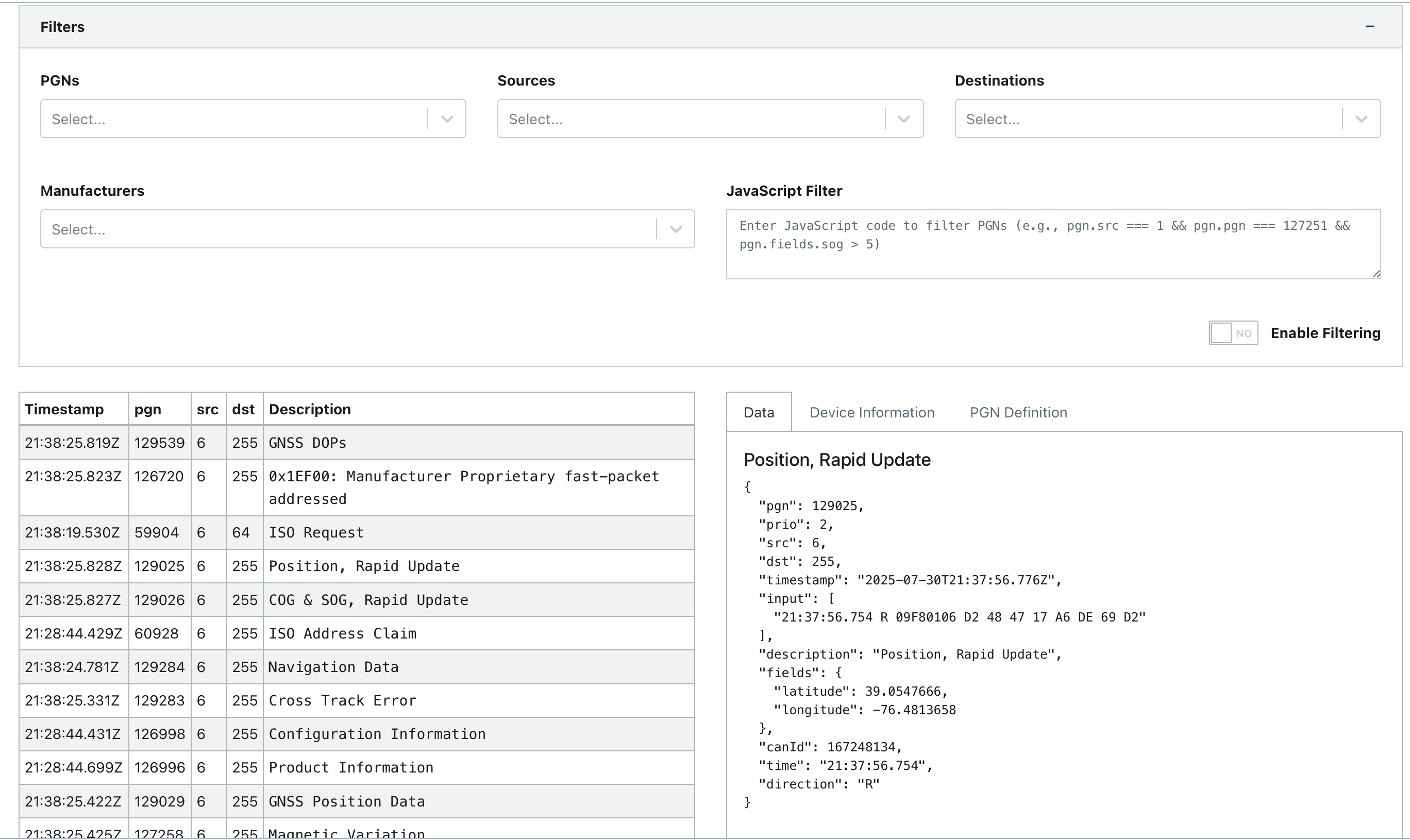
Task: Select the Manufacturer Proprietary fast-packet addressed row
Action: click(x=357, y=488)
